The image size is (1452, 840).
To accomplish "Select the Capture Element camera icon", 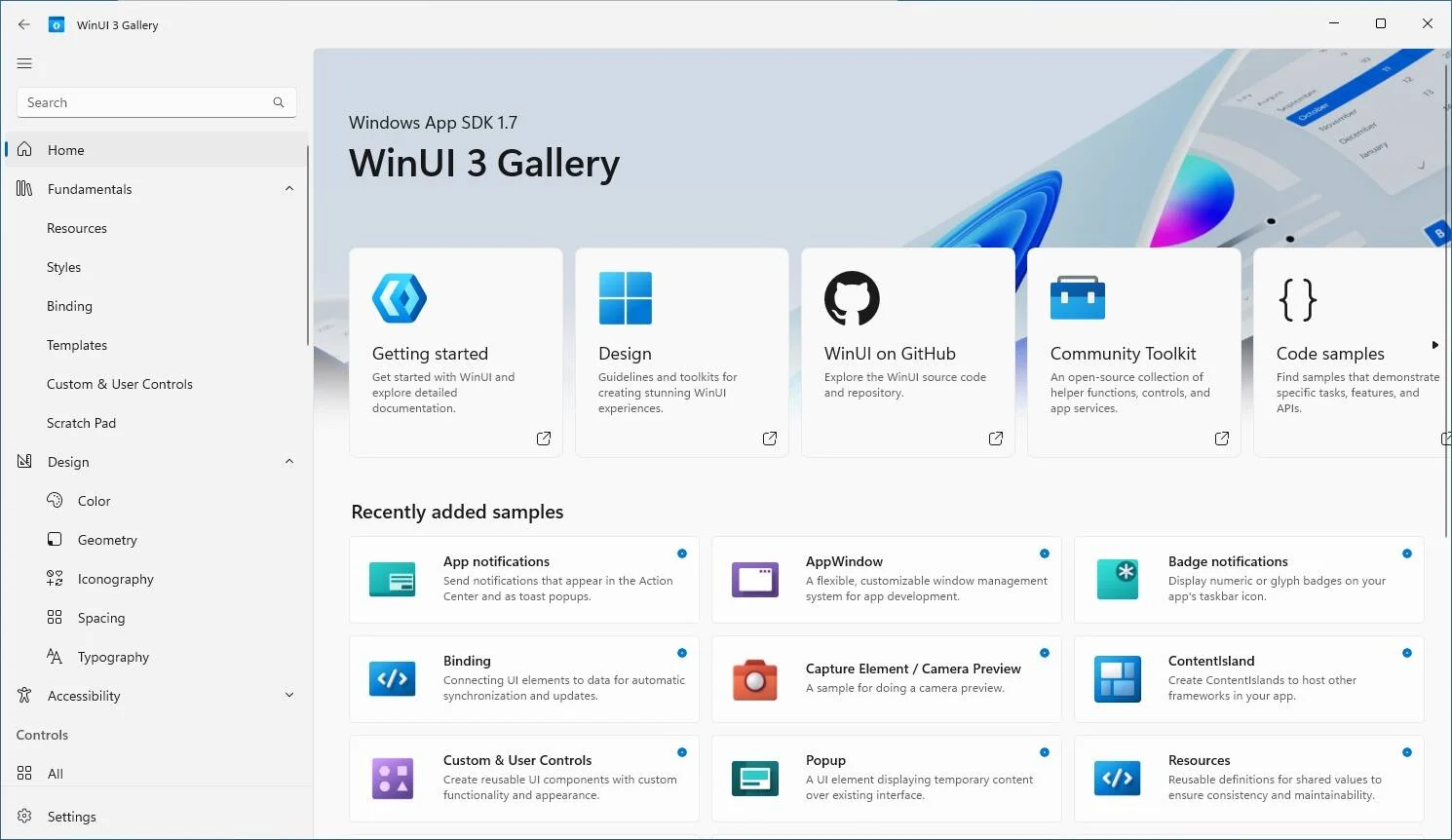I will coord(754,679).
